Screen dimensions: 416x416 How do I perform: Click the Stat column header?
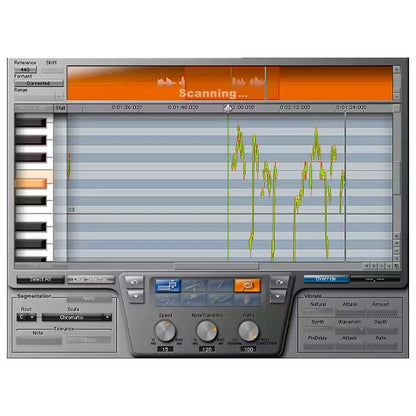click(60, 108)
